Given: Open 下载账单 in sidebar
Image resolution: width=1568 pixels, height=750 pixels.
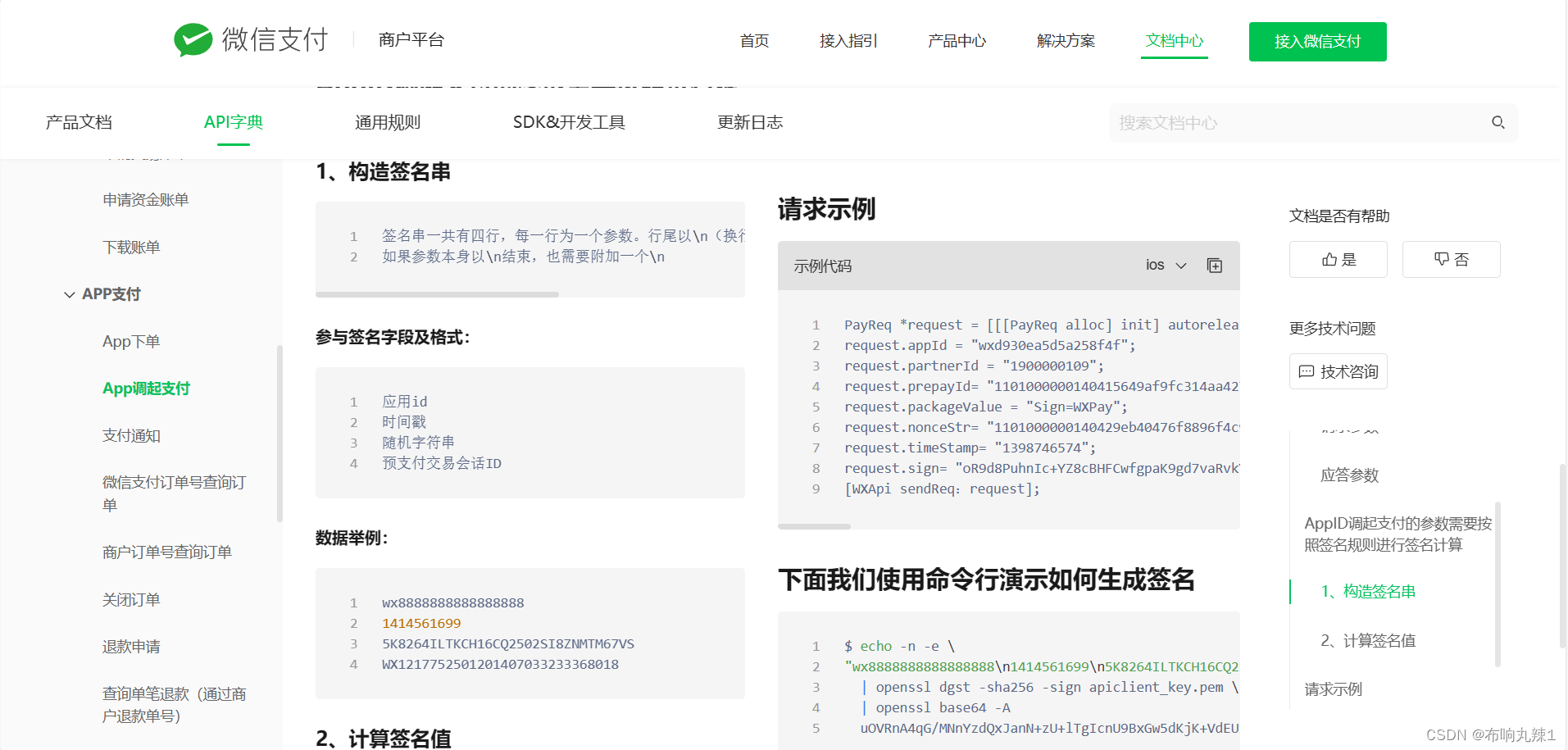Looking at the screenshot, I should 131,248.
